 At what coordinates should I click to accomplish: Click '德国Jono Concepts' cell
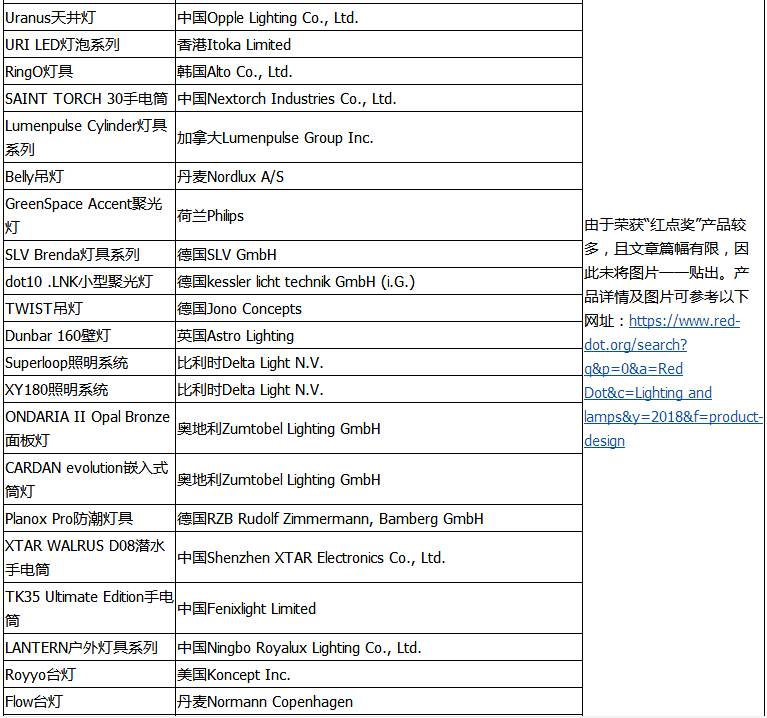coord(379,308)
